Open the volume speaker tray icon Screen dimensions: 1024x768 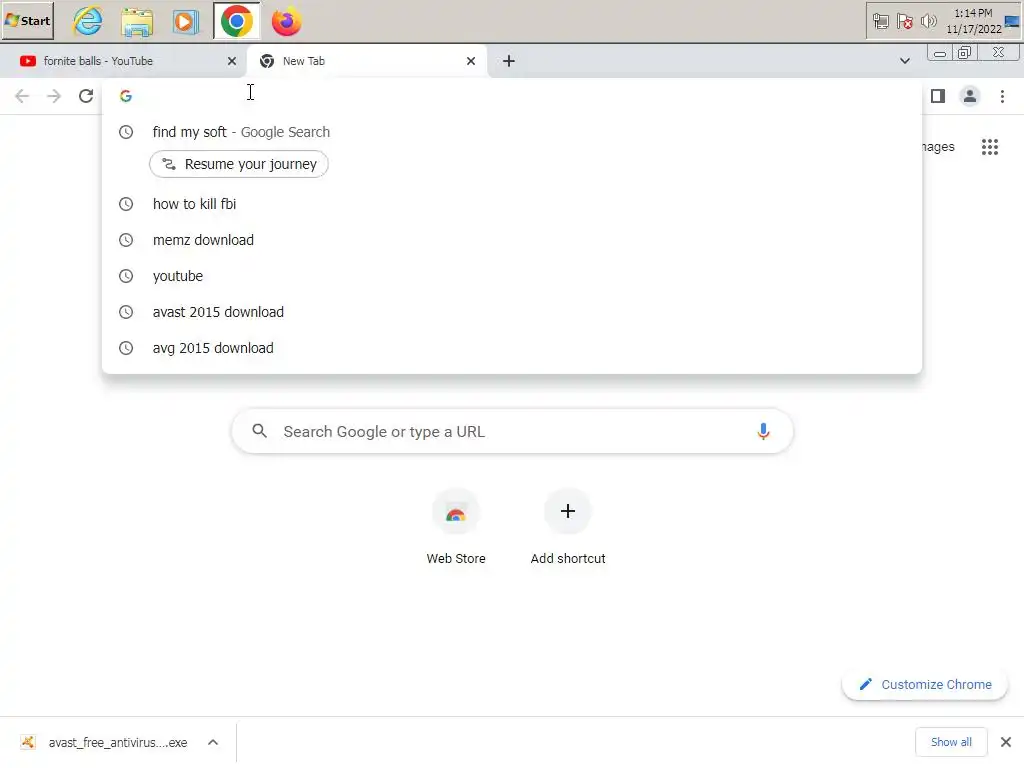tap(928, 22)
